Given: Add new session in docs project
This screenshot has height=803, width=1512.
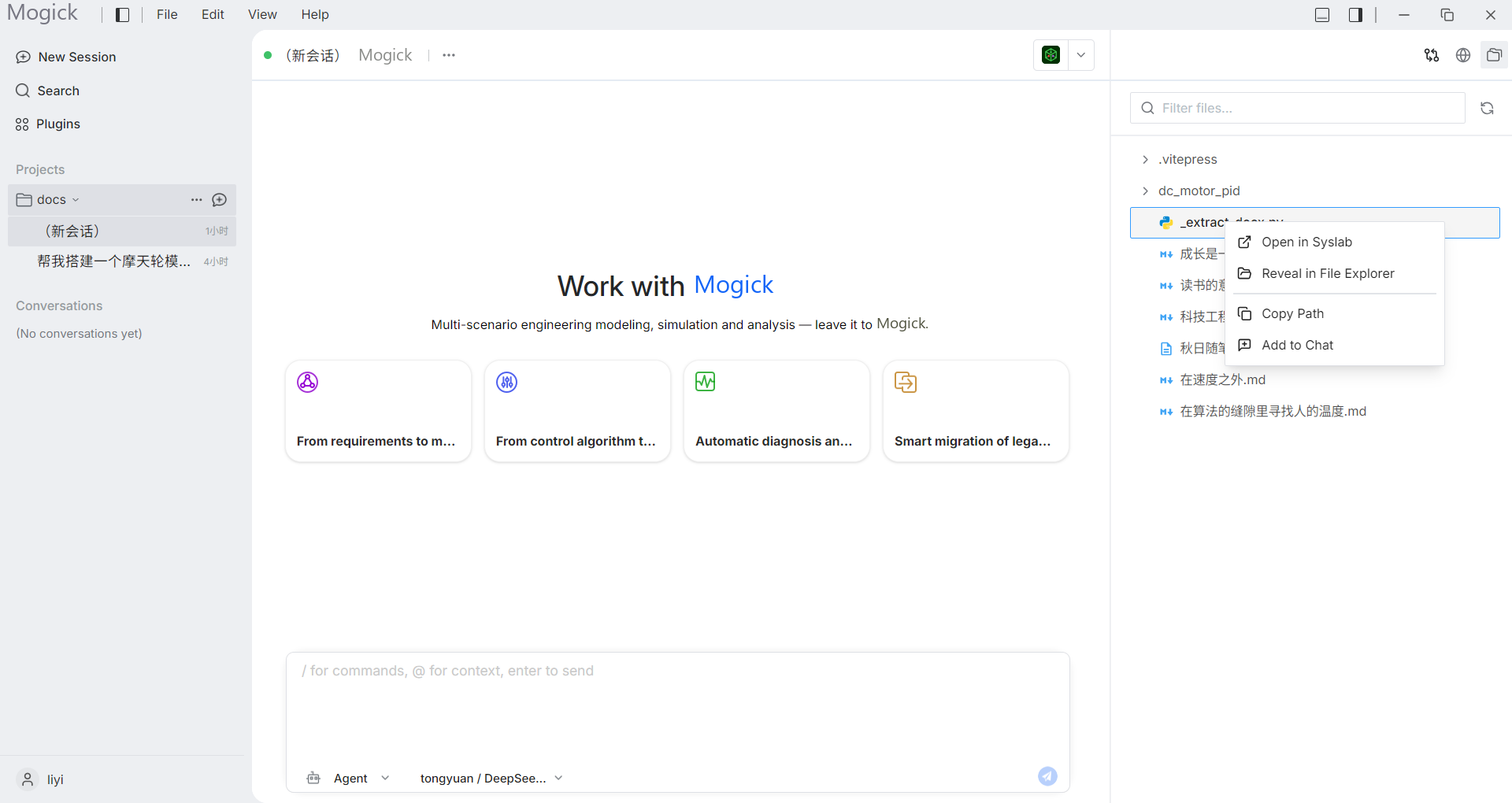Looking at the screenshot, I should [x=220, y=200].
